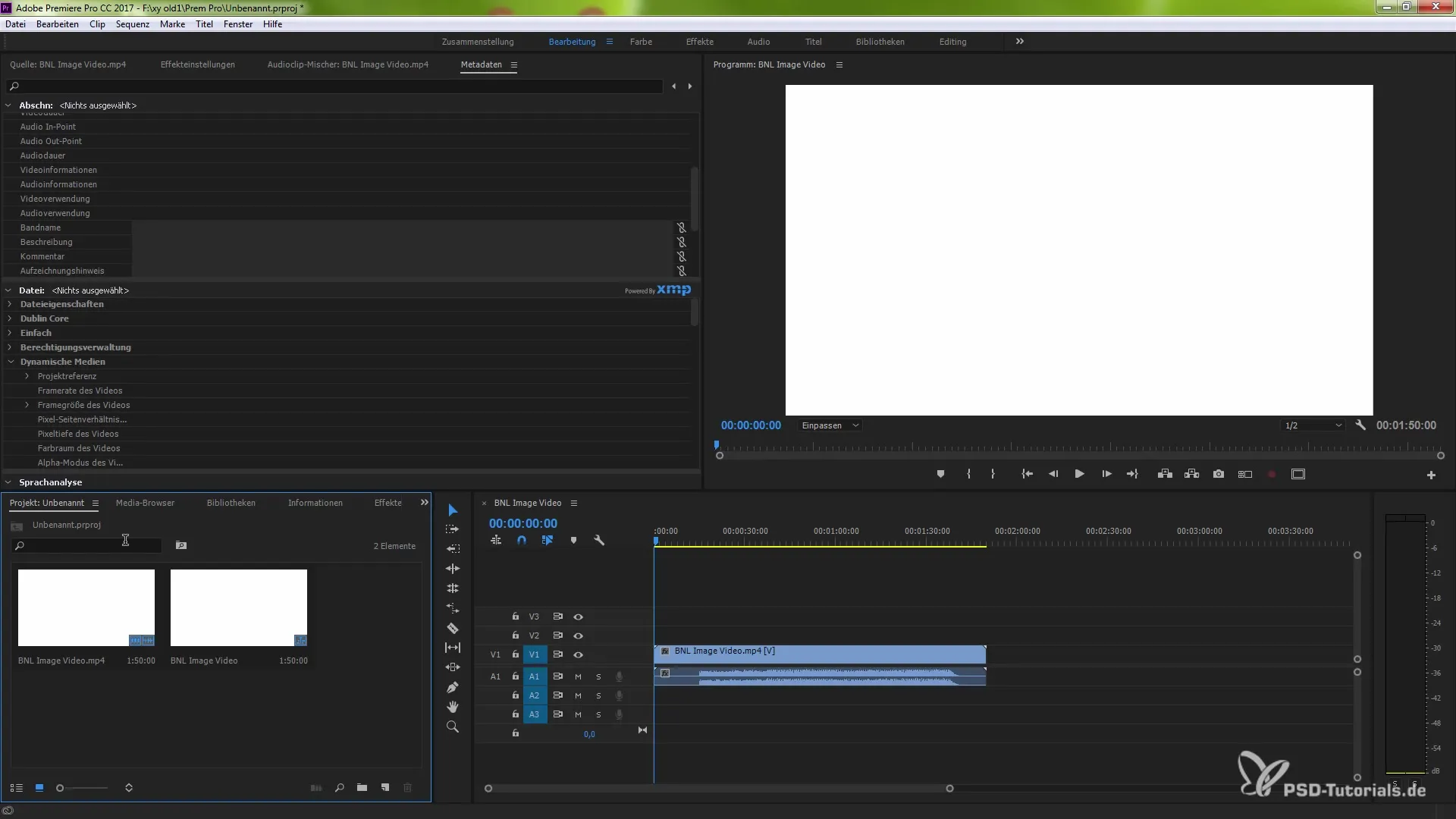The height and width of the screenshot is (819, 1456).
Task: Open the Fenster menu
Action: 238,24
